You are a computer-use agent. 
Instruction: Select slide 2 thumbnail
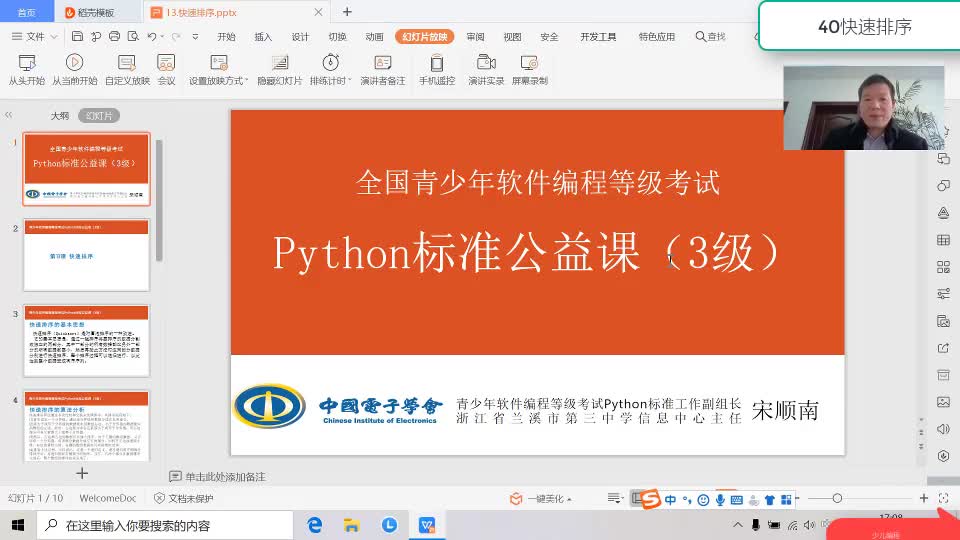(86, 255)
